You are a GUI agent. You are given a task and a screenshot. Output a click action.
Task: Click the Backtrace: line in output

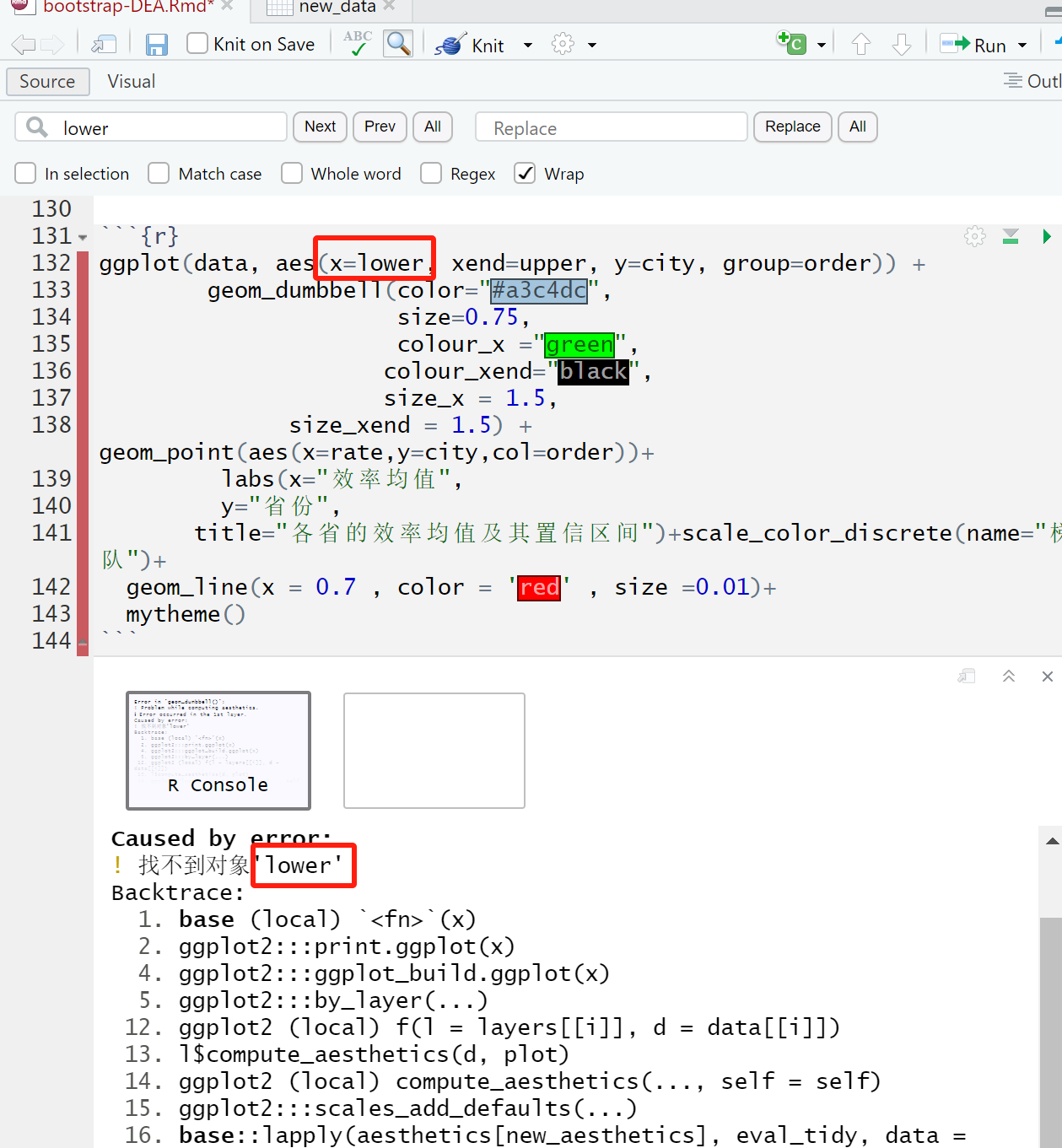pyautogui.click(x=178, y=892)
